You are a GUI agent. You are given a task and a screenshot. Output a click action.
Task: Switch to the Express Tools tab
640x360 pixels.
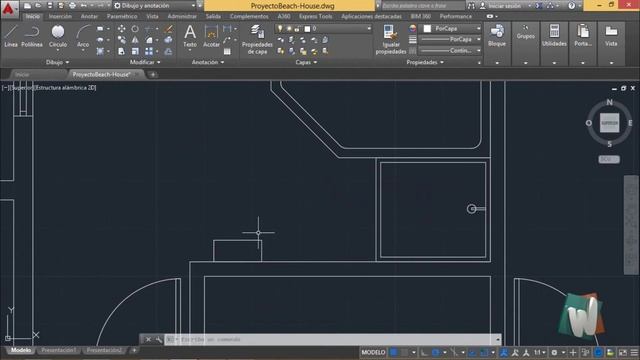(x=316, y=16)
